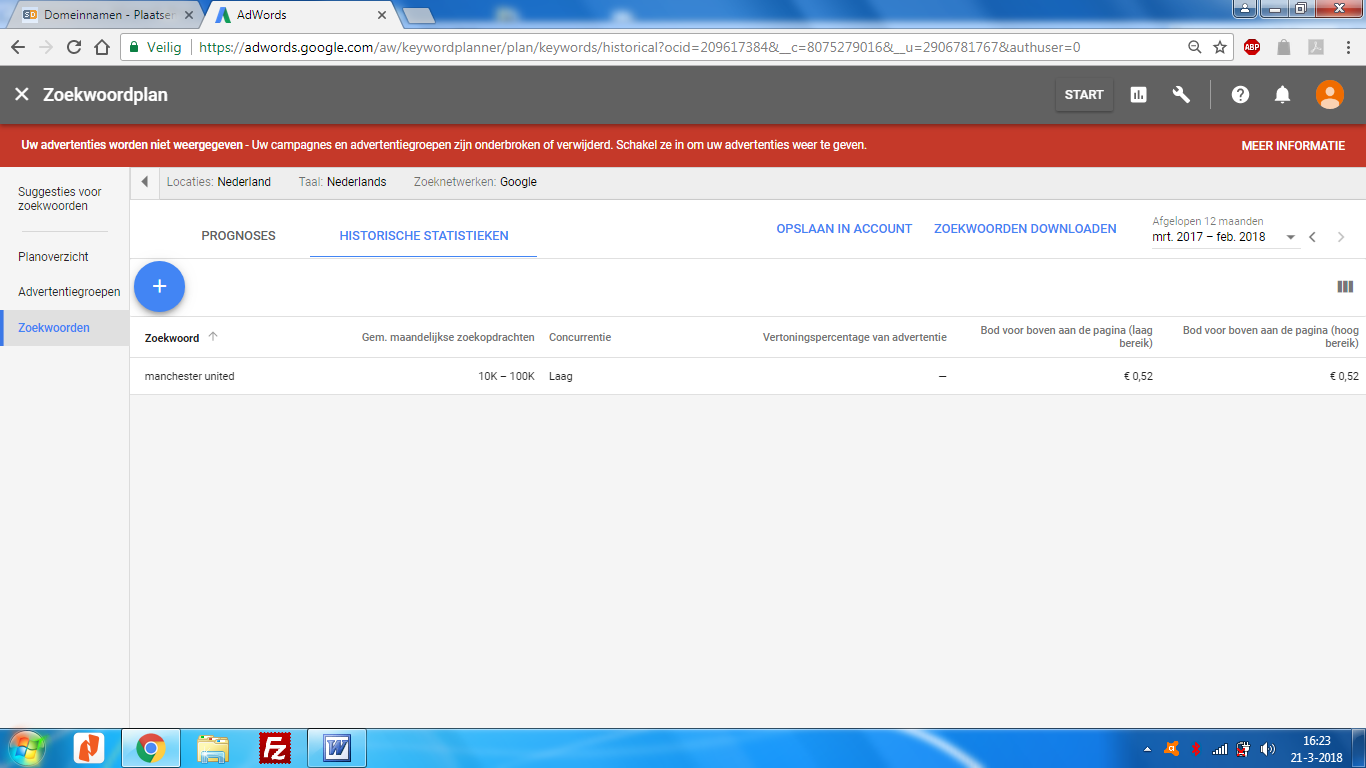Click ZOEKWOORDEN DOWNLOADEN
1366x768 pixels.
1025,229
